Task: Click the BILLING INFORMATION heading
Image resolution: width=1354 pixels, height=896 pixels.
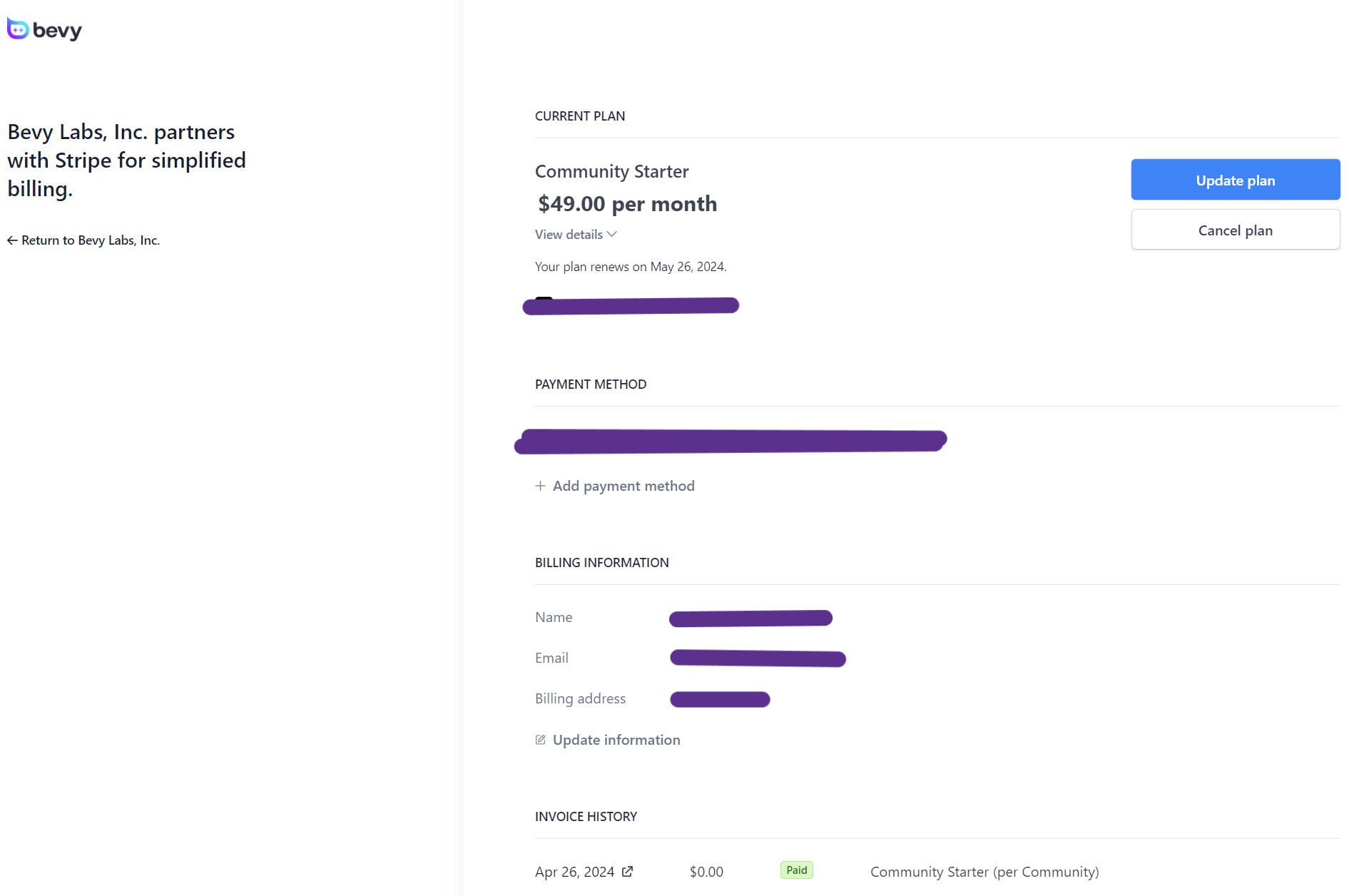Action: (x=602, y=563)
